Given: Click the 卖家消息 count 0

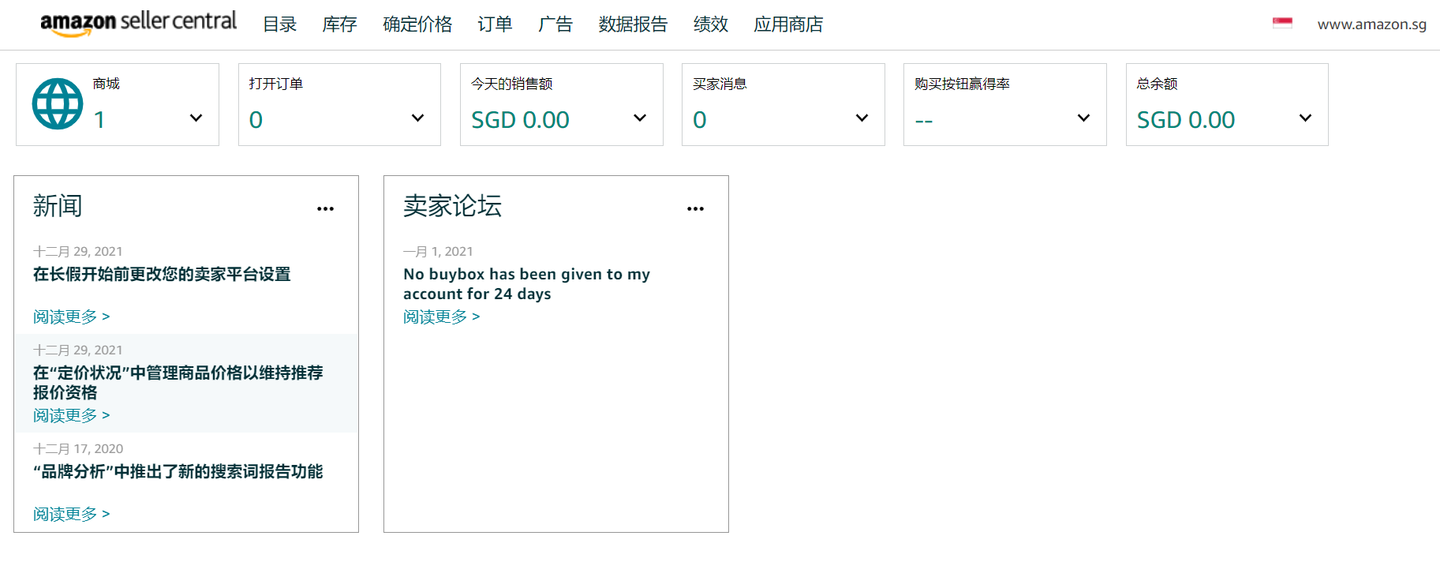Looking at the screenshot, I should (700, 120).
